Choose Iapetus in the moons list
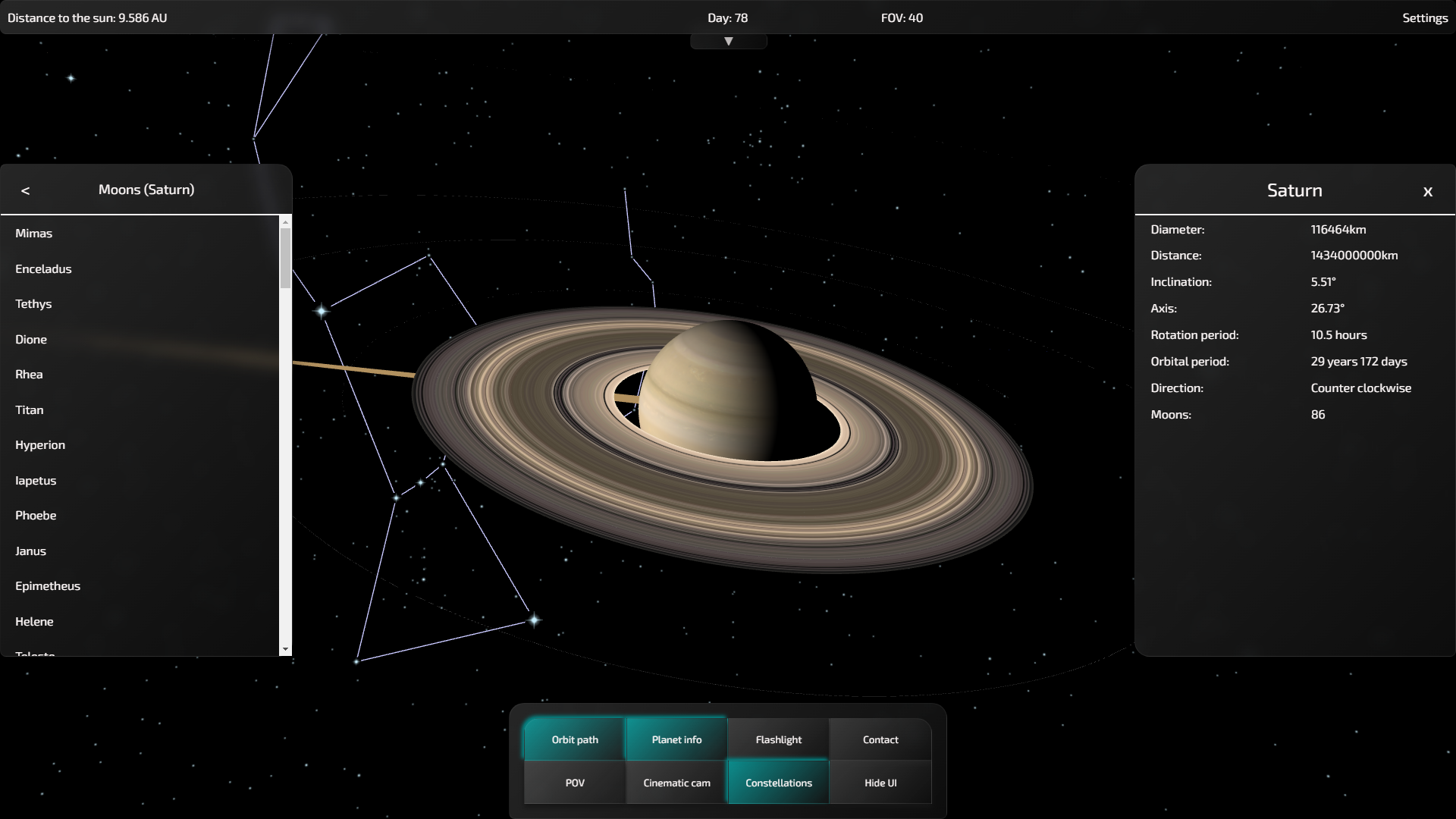Screen dimensions: 1456x819 (36, 480)
